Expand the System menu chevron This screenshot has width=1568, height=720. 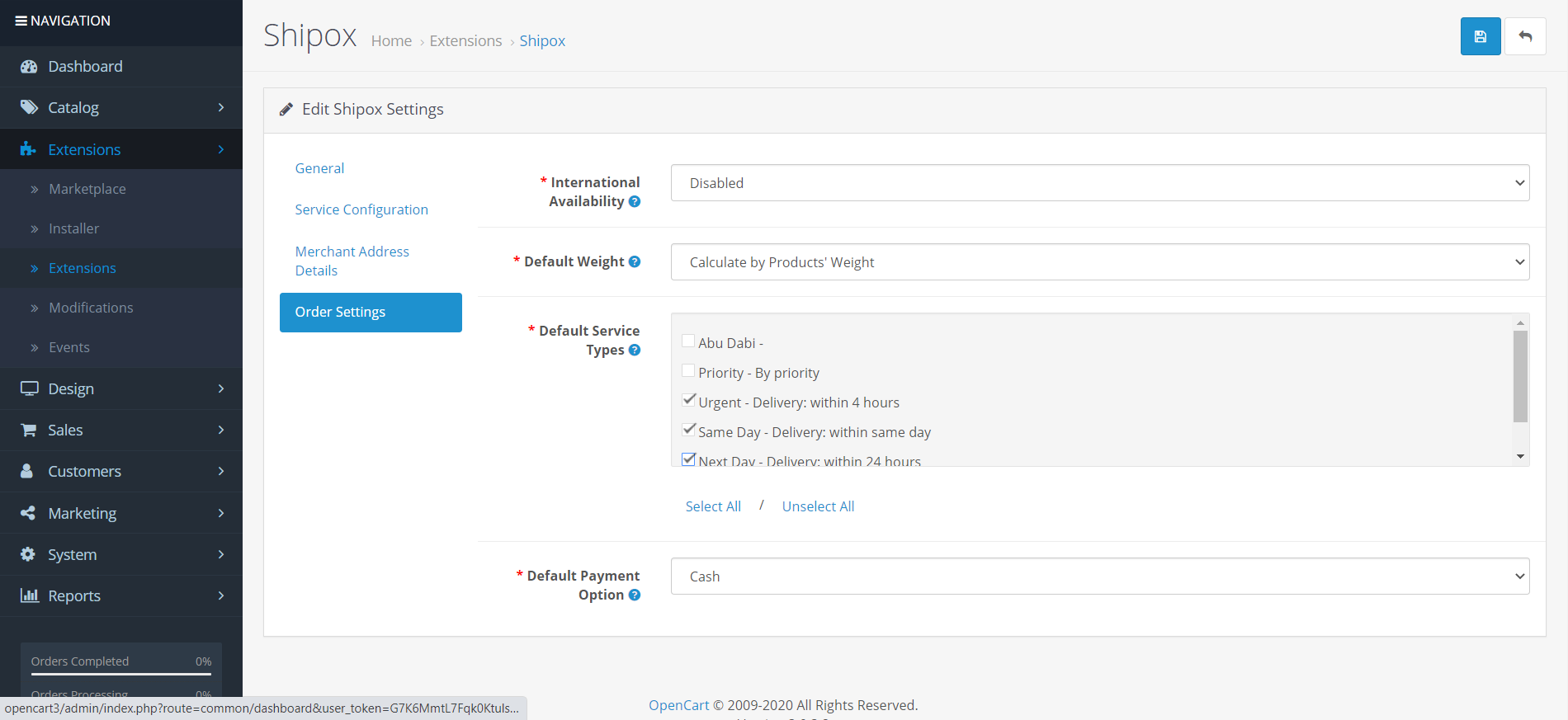point(221,554)
